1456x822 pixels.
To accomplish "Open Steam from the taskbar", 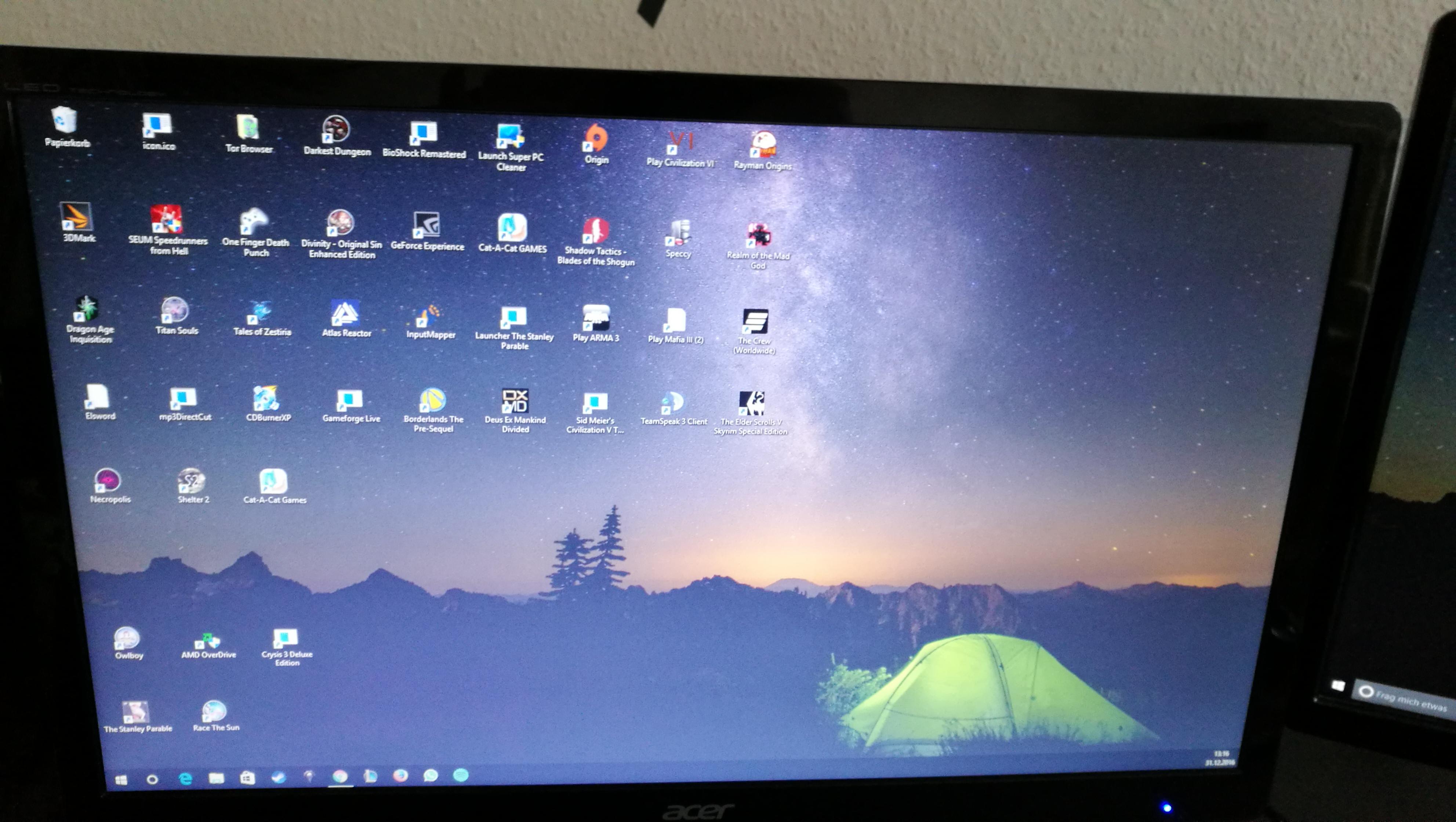I will click(279, 777).
